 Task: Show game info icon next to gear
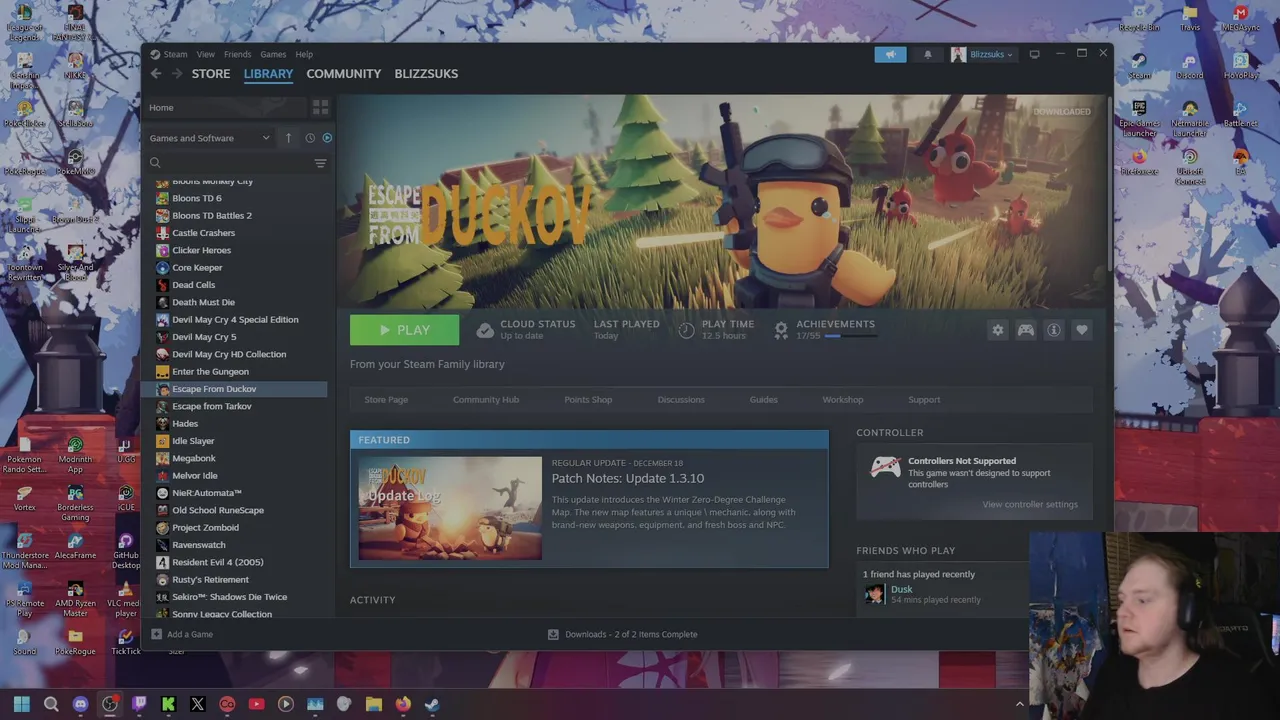pyautogui.click(x=1053, y=330)
